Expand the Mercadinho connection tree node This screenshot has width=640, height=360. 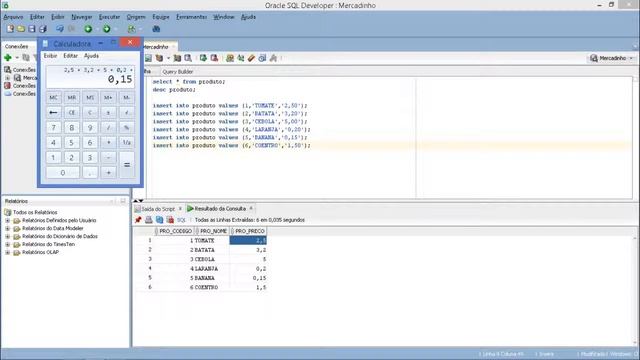pos(7,78)
